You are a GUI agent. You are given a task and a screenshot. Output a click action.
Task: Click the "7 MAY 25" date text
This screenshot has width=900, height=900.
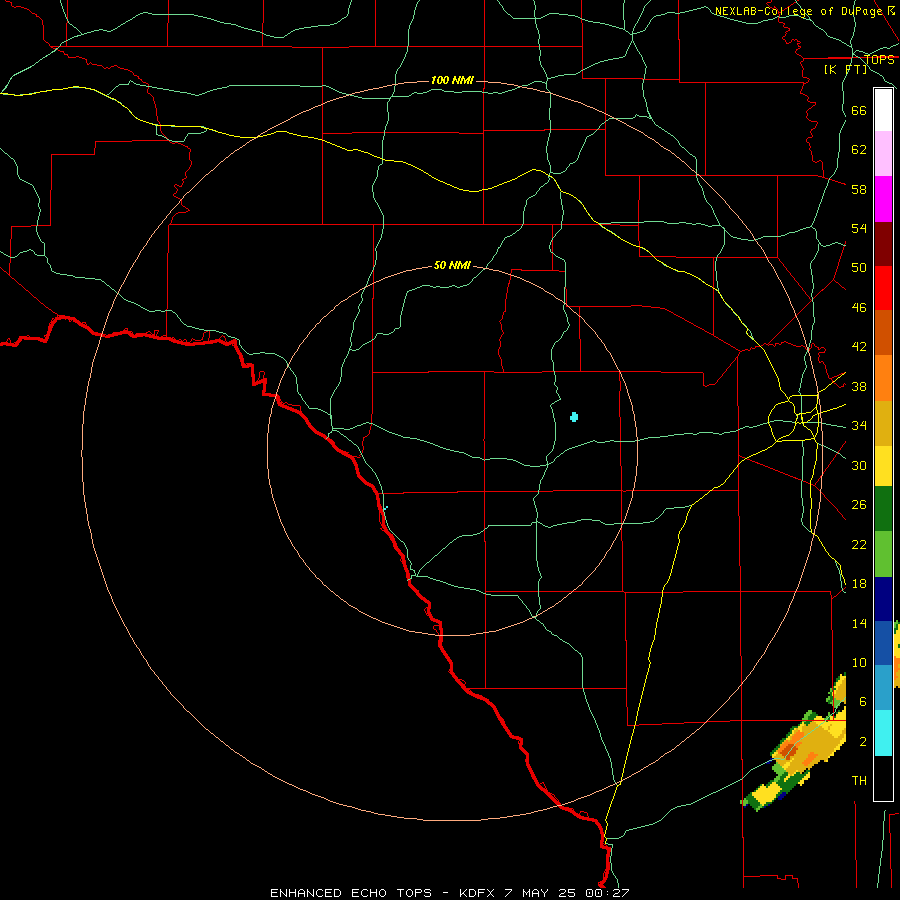point(542,893)
